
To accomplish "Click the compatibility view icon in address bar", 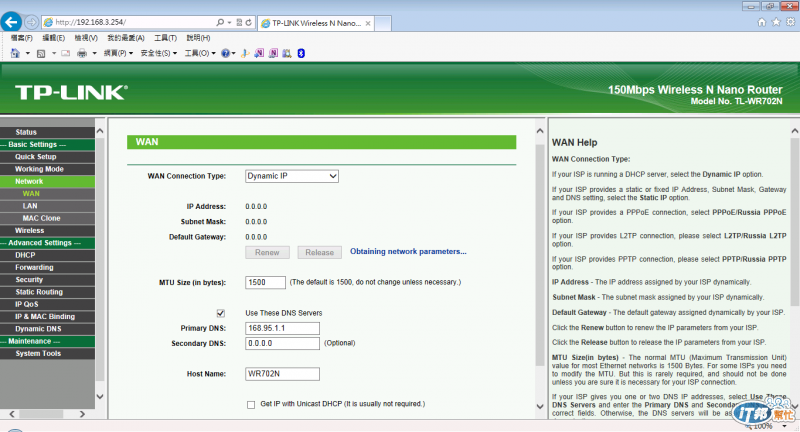I will click(239, 22).
